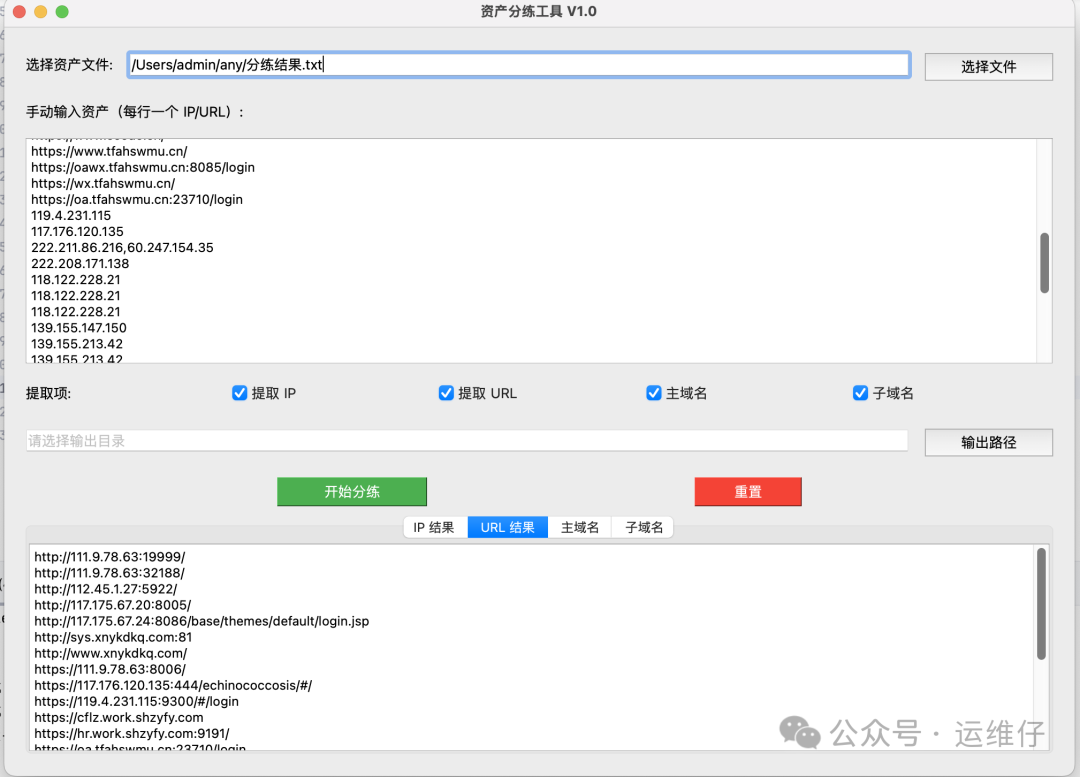This screenshot has width=1080, height=777.
Task: Click the http://sys.xnykdkq.com:81 result line
Action: 113,637
